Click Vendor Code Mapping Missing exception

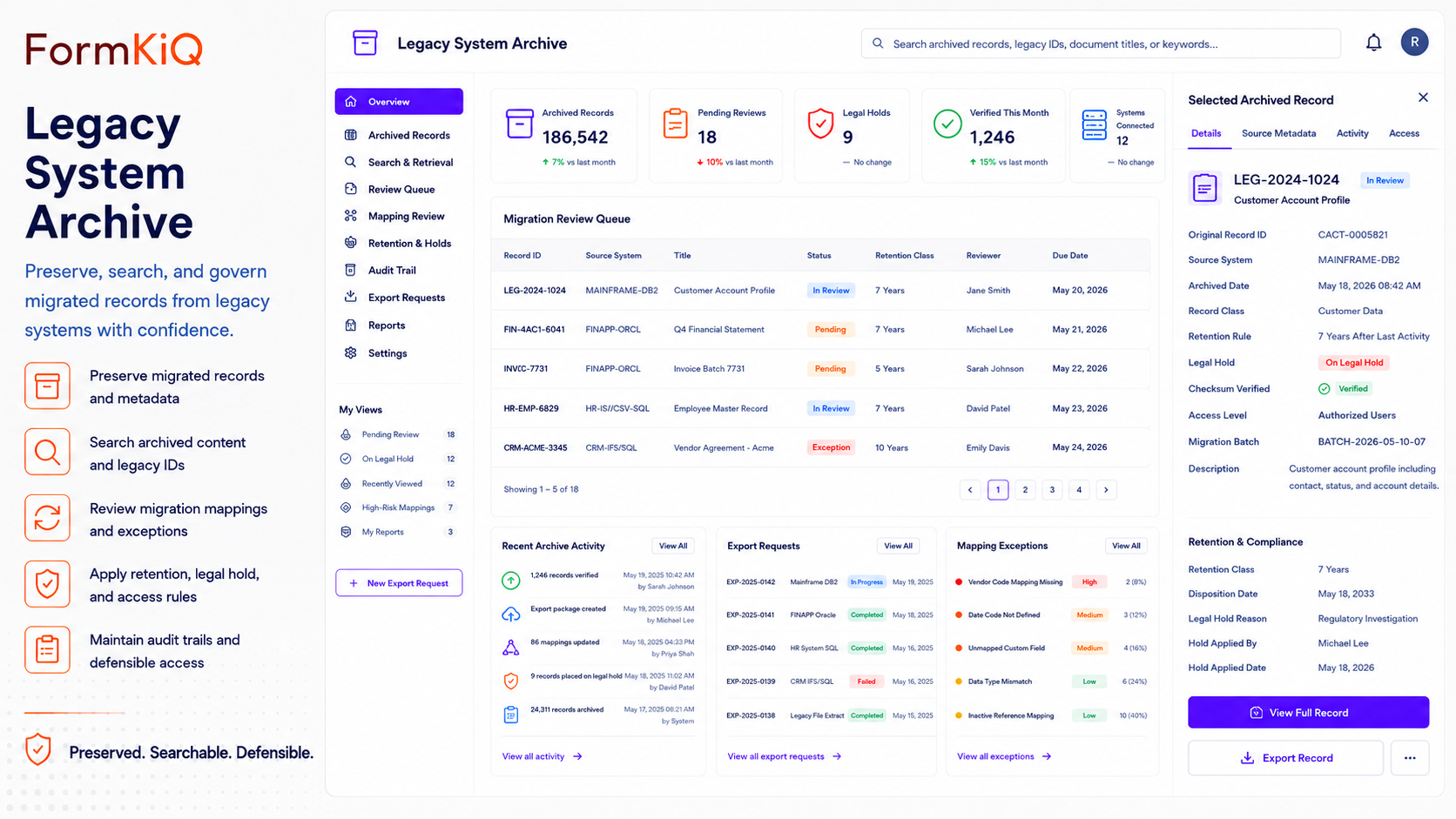pos(1014,582)
